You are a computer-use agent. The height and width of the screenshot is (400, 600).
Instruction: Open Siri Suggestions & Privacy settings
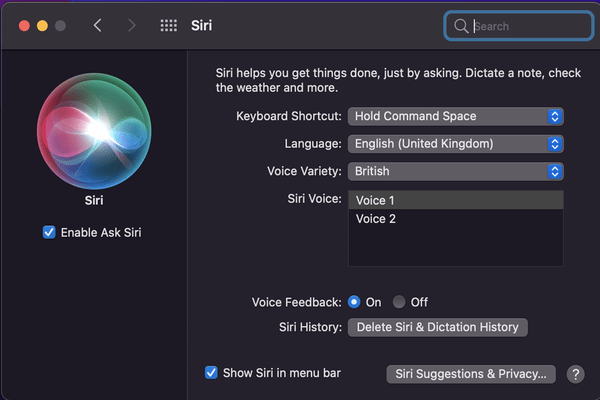point(471,374)
